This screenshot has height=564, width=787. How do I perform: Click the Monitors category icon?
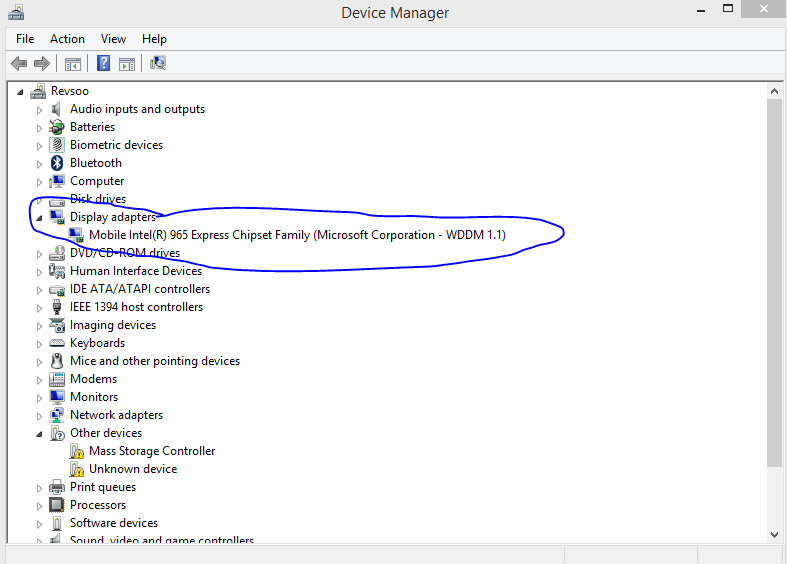point(57,397)
